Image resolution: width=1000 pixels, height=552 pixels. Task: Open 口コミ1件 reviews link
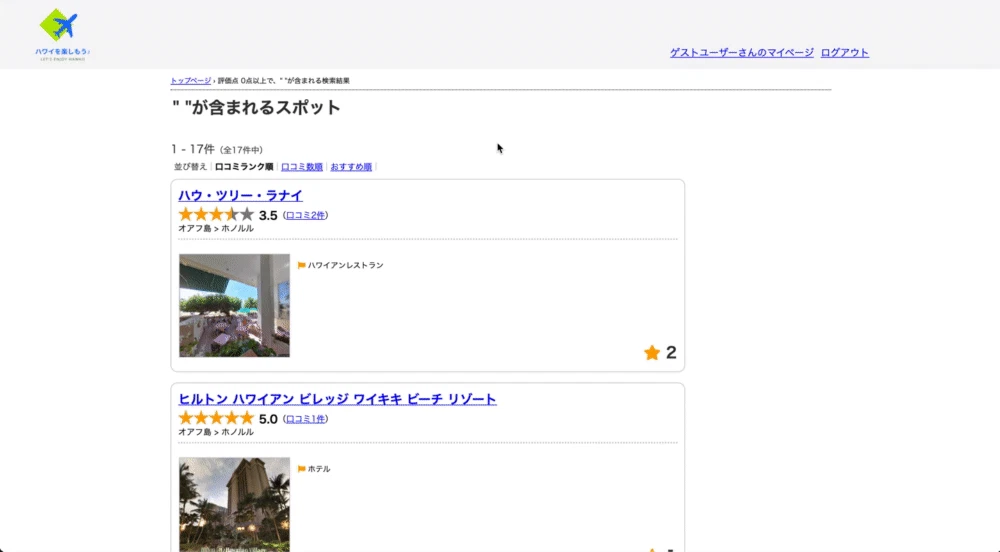[x=305, y=419]
